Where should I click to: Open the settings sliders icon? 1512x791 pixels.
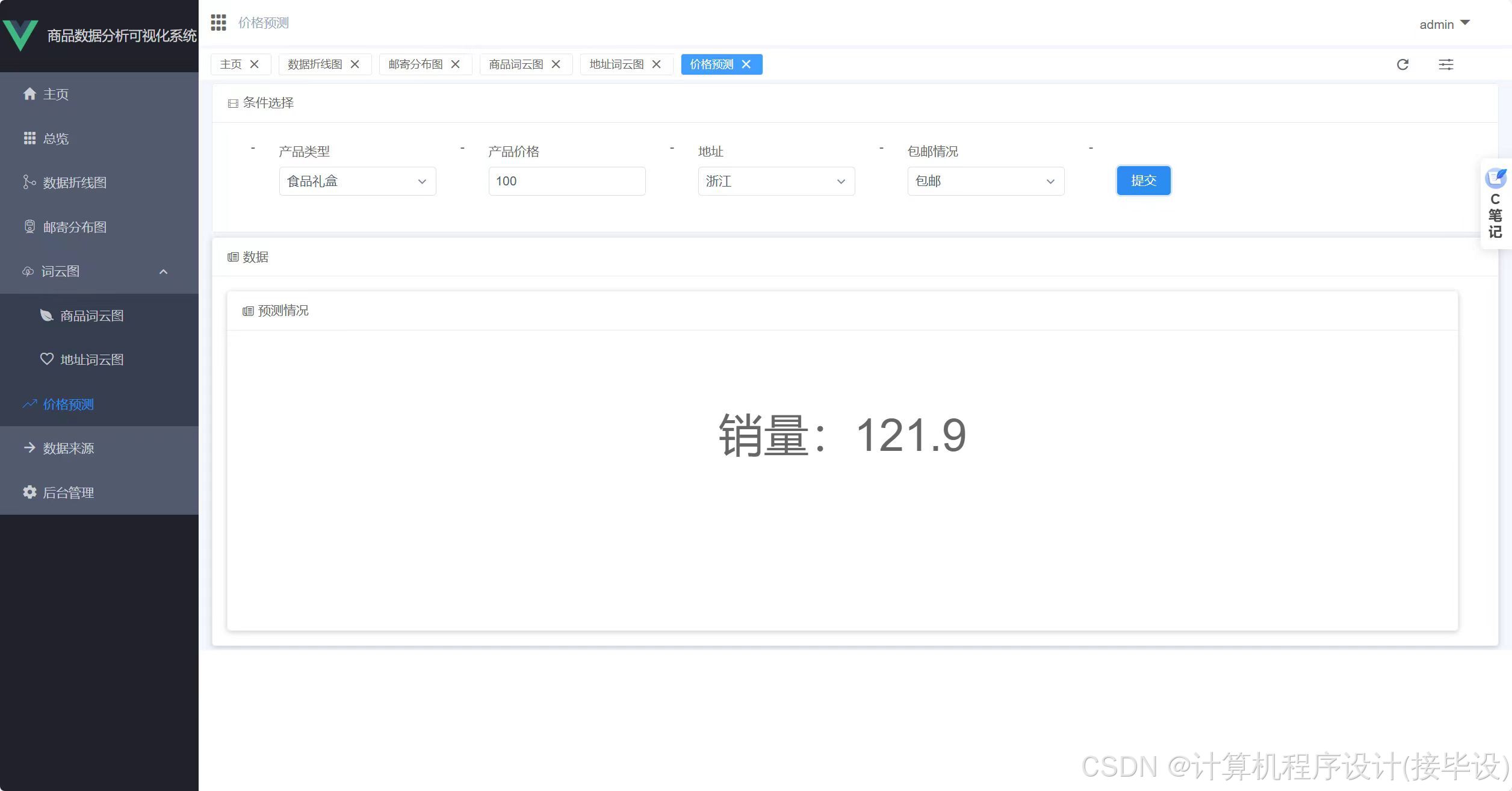1446,64
